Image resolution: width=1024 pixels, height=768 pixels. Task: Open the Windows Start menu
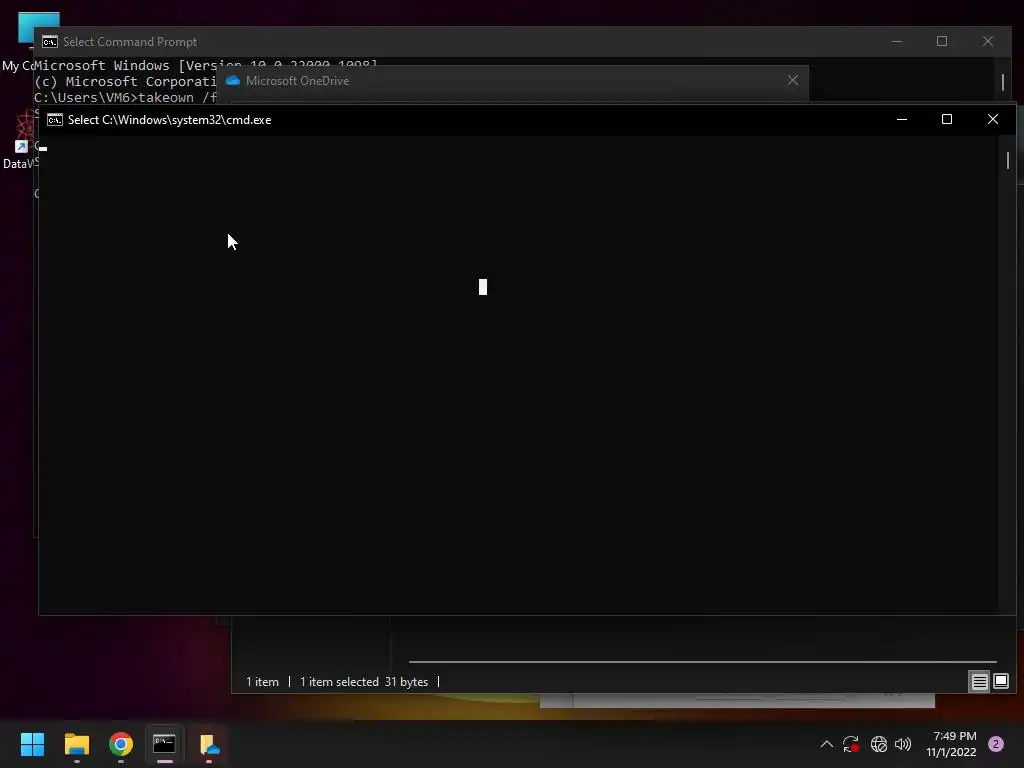pos(32,744)
